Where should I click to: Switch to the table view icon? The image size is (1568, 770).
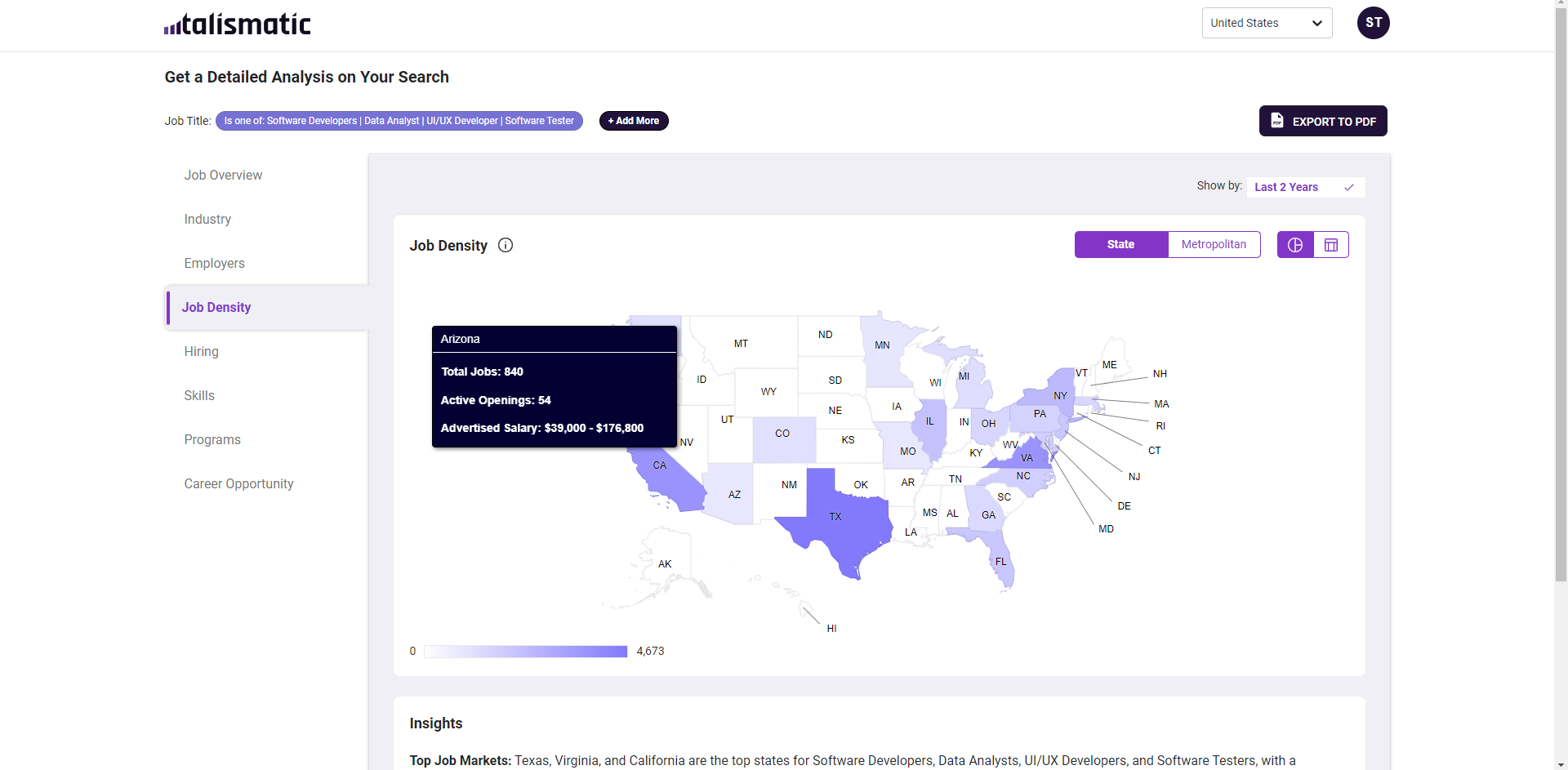(1331, 245)
